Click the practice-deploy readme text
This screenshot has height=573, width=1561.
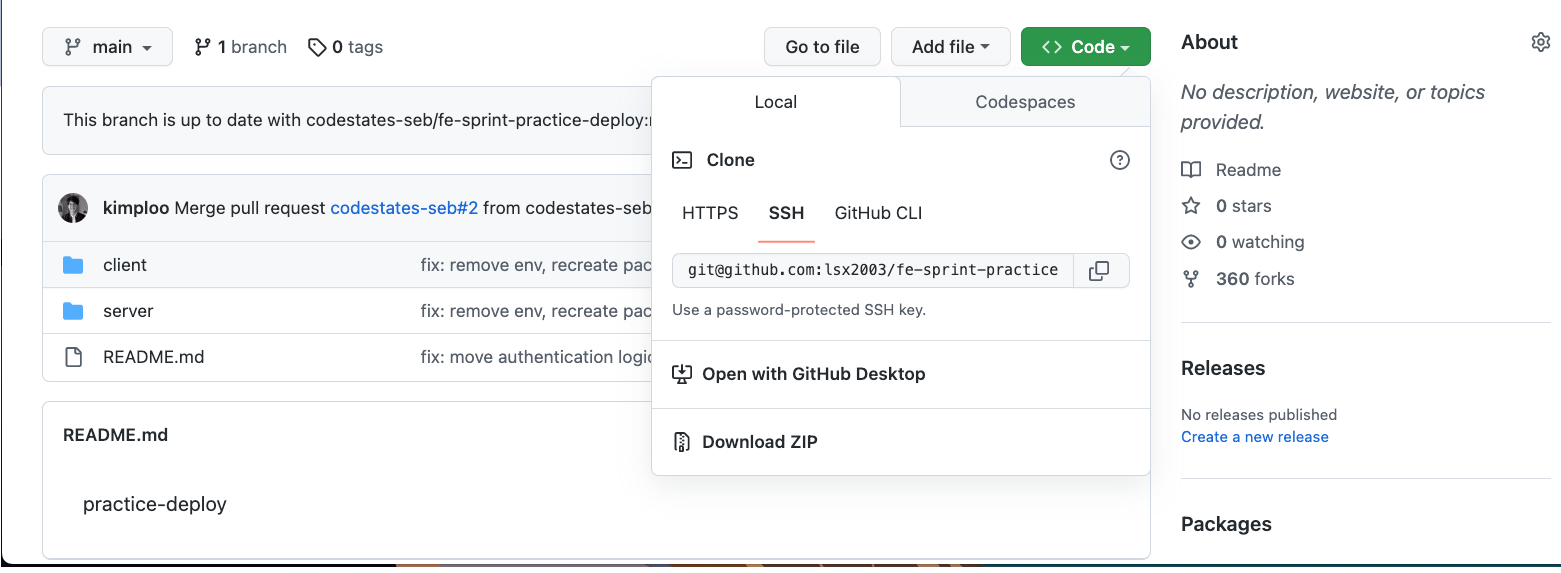coord(155,504)
